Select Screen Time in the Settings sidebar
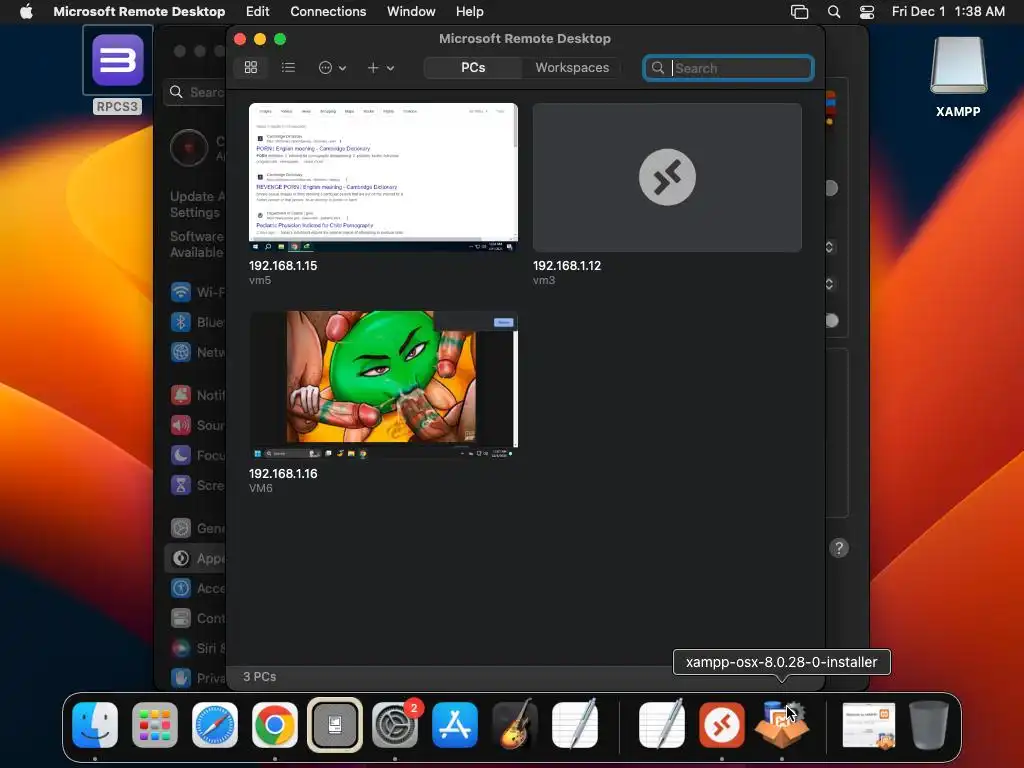 coord(196,485)
